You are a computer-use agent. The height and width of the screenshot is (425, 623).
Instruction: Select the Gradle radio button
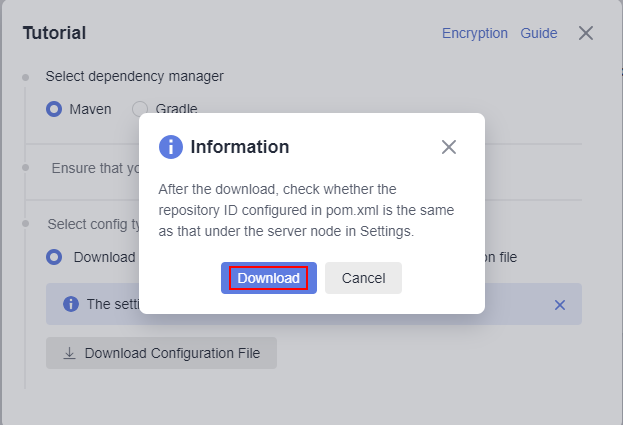140,108
